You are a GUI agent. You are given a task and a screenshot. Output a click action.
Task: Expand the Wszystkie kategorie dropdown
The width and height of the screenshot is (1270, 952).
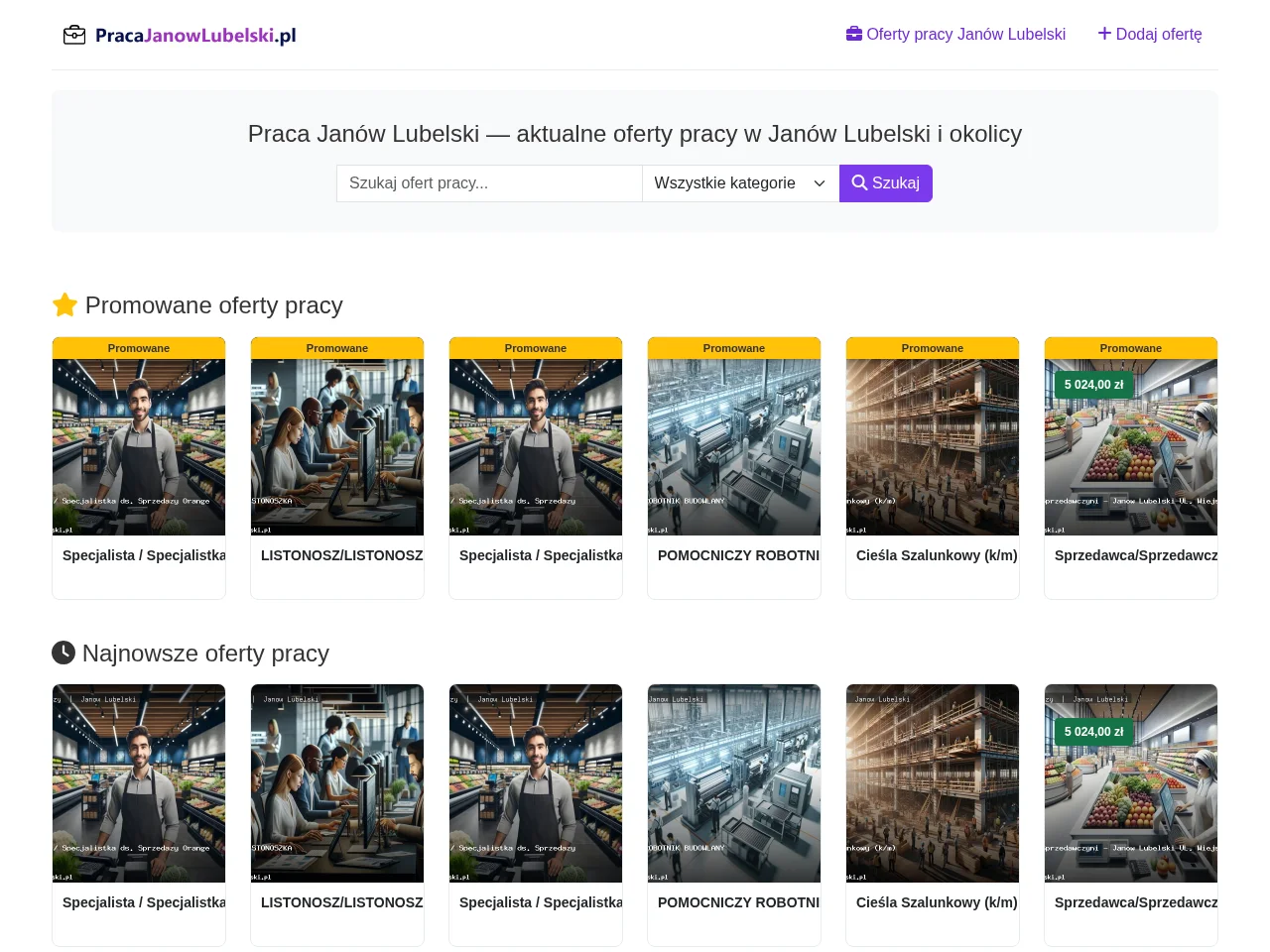click(740, 183)
